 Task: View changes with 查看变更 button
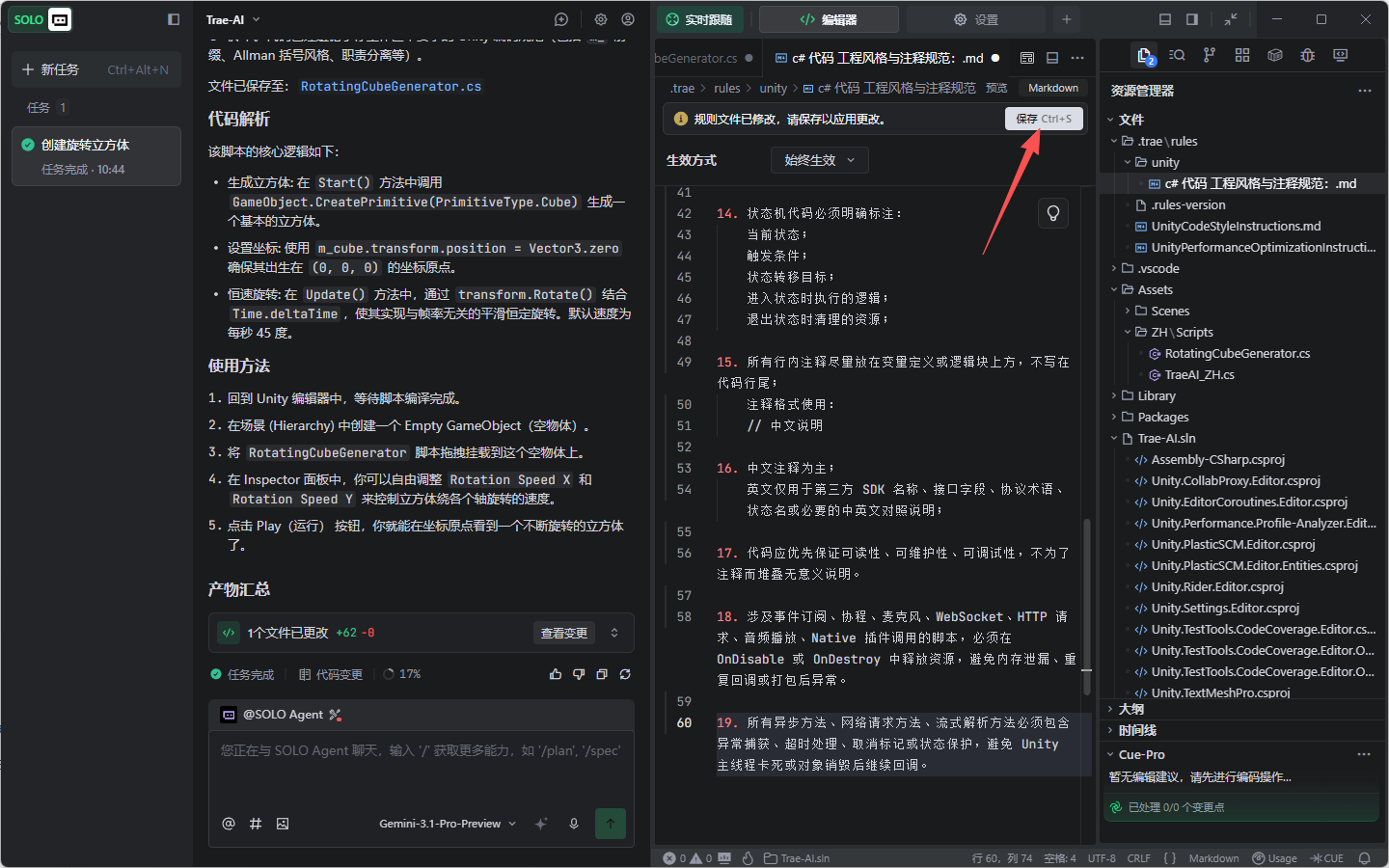[564, 633]
